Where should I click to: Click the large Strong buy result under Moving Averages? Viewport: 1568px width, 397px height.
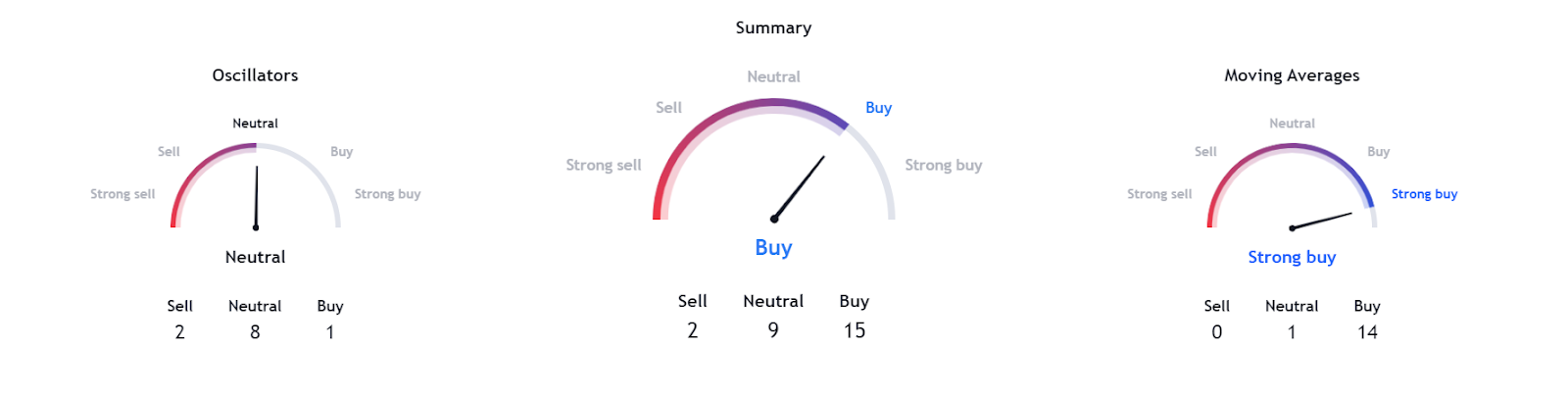pyautogui.click(x=1292, y=257)
